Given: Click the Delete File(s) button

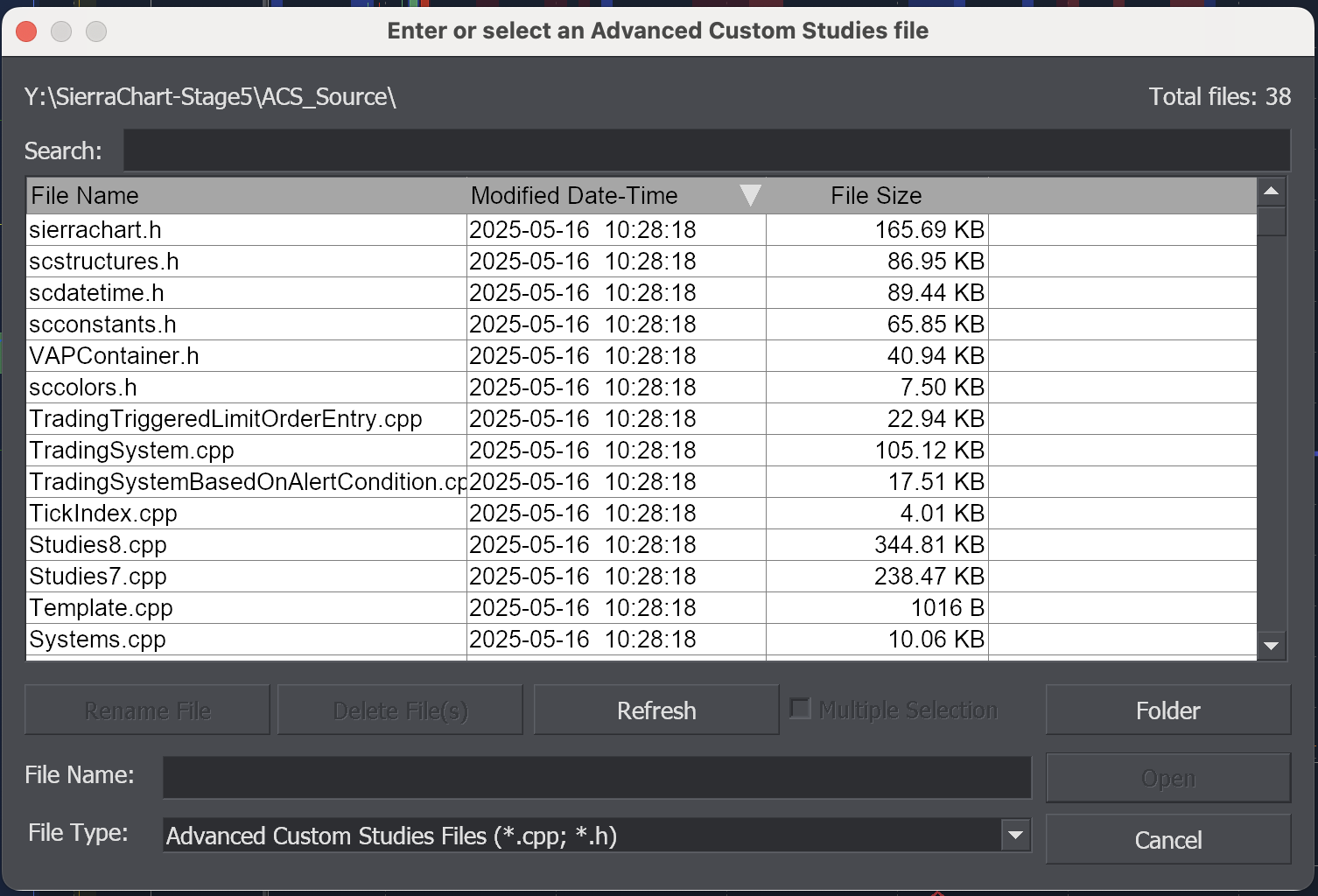Looking at the screenshot, I should (x=400, y=710).
